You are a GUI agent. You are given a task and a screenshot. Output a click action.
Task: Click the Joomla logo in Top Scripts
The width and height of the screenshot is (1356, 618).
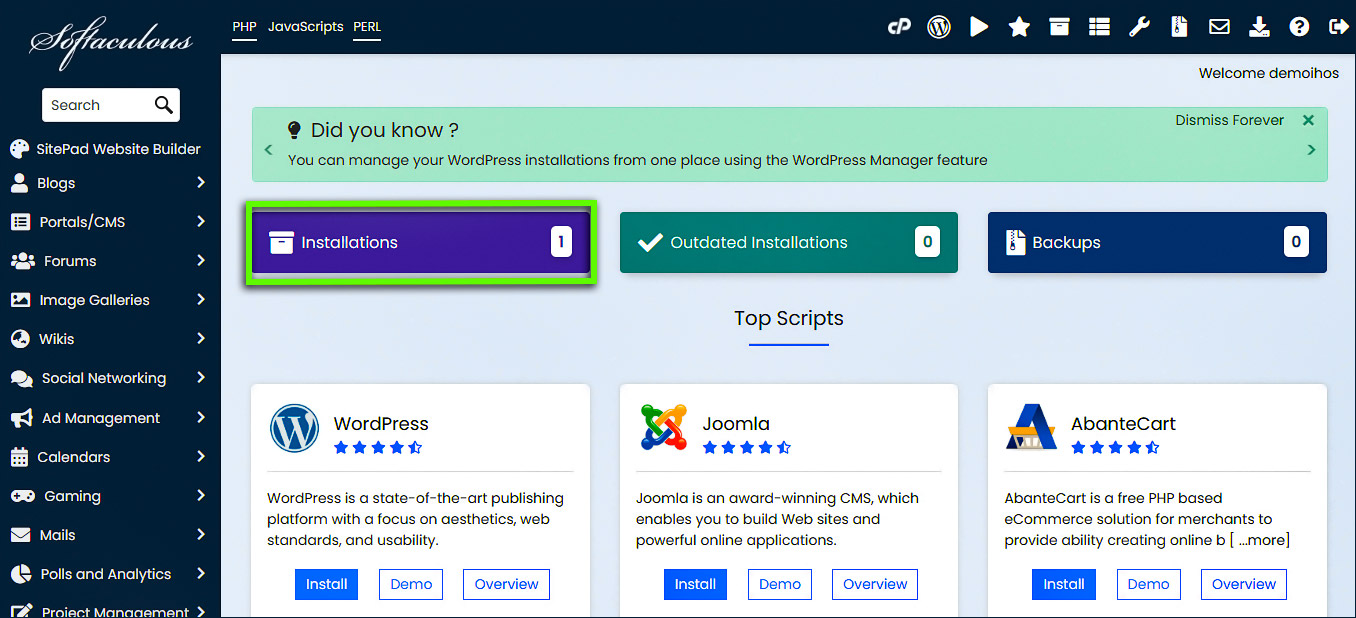[663, 428]
